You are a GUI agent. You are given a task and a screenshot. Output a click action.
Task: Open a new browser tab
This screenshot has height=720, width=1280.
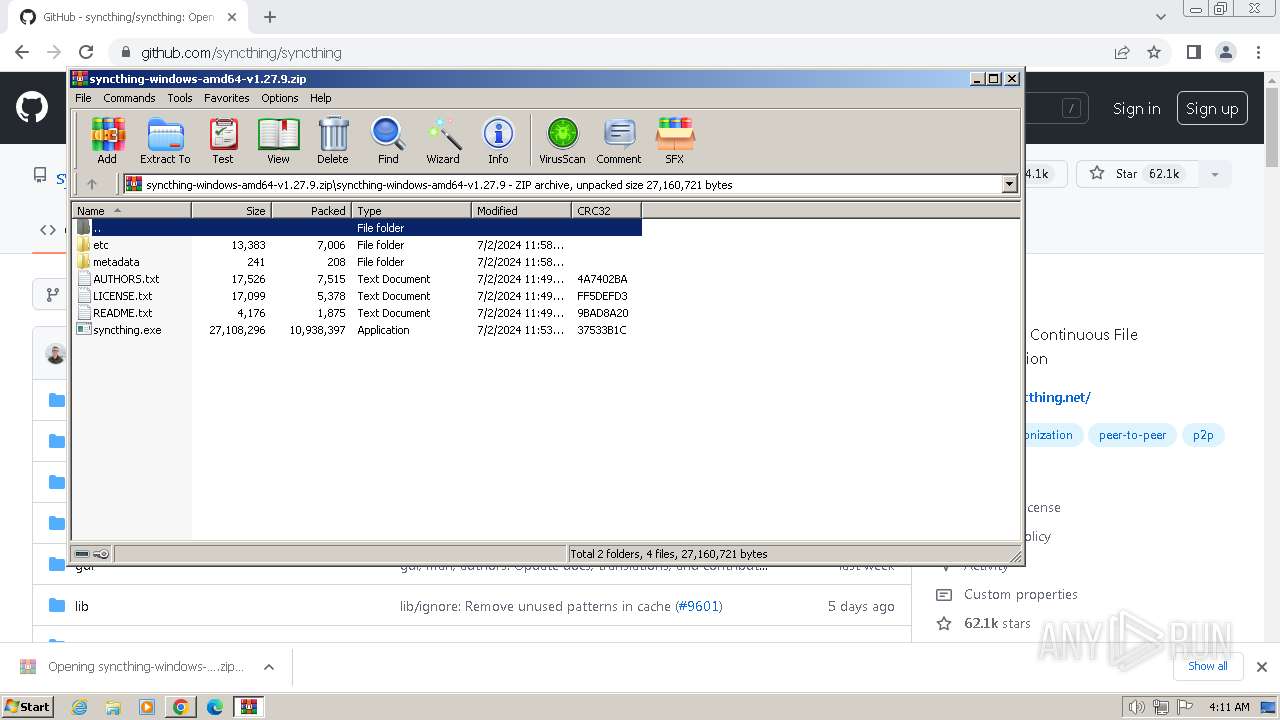[270, 17]
